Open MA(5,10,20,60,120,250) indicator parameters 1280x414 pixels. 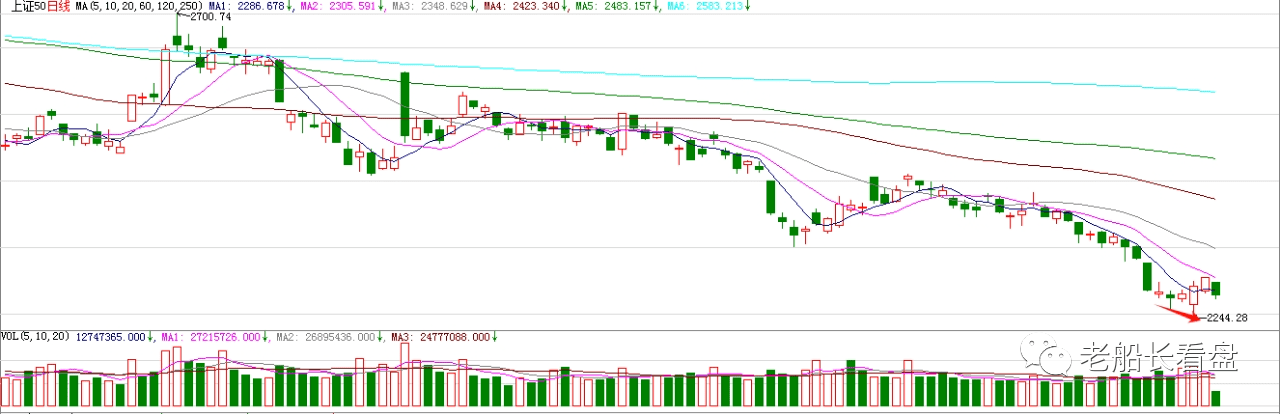click(140, 6)
